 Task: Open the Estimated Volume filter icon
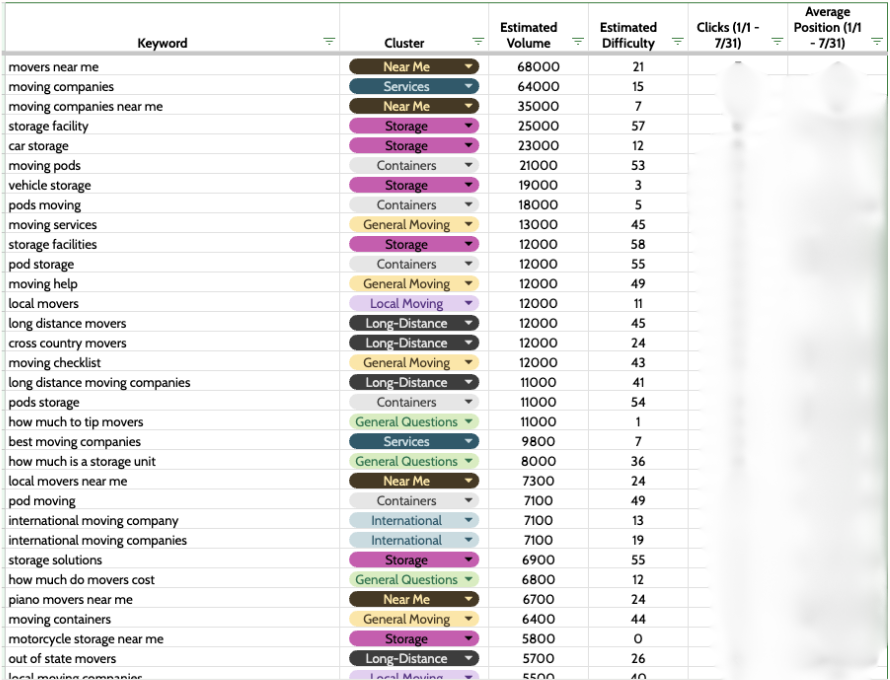pos(578,41)
